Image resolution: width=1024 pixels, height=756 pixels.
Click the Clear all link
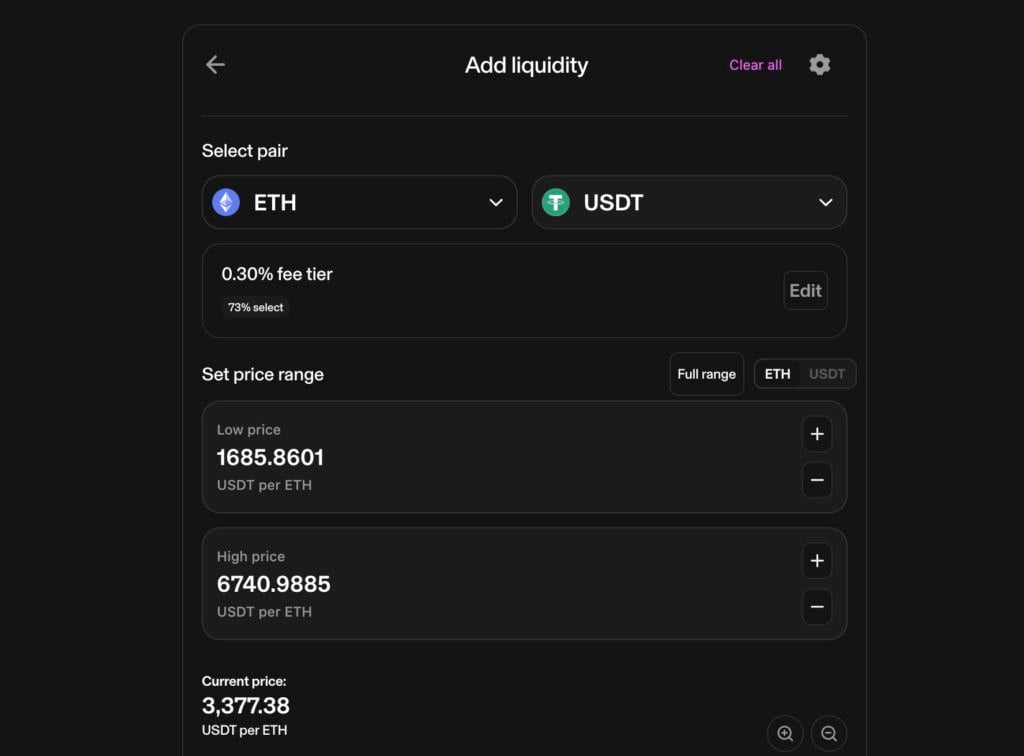click(x=755, y=65)
